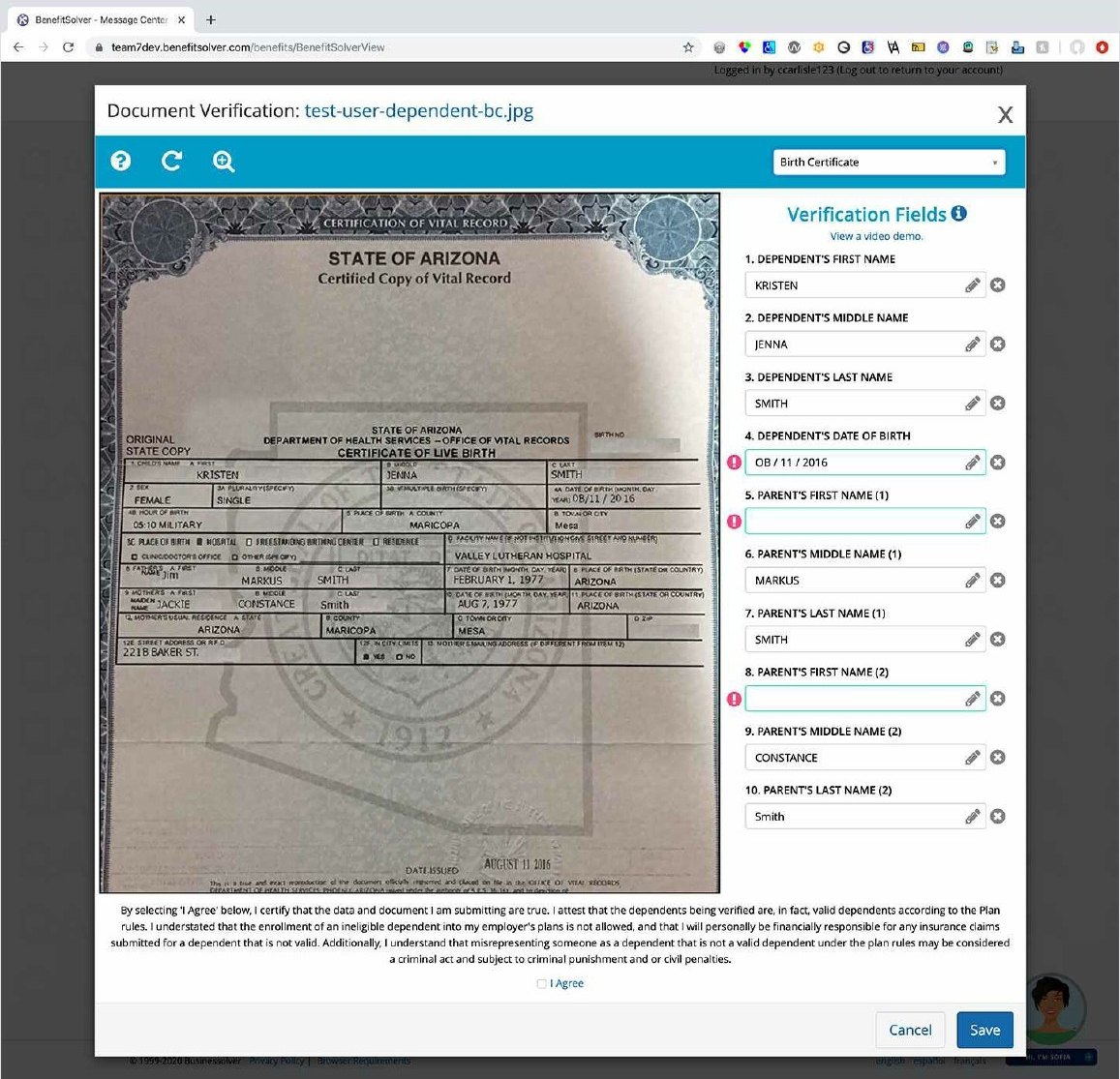Image resolution: width=1120 pixels, height=1079 pixels.
Task: Click the empty Parent's First Name (1) field
Action: coord(865,522)
